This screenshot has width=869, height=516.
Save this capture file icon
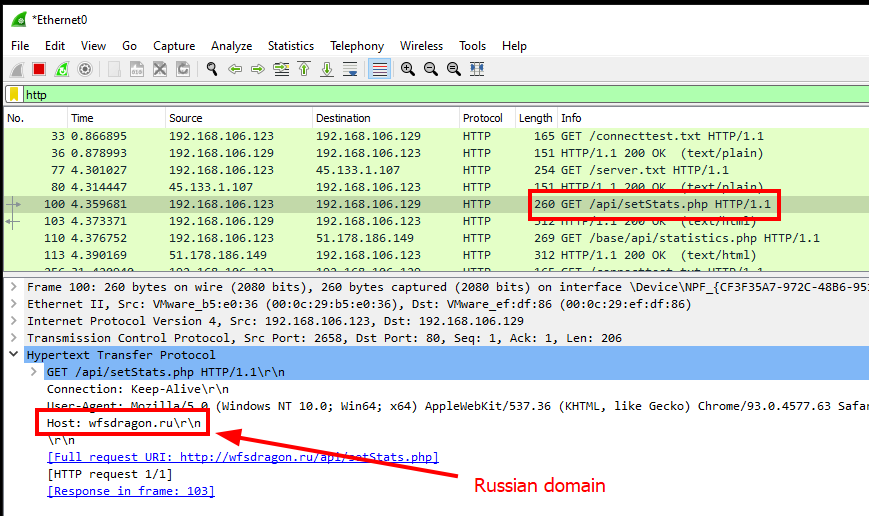(137, 69)
